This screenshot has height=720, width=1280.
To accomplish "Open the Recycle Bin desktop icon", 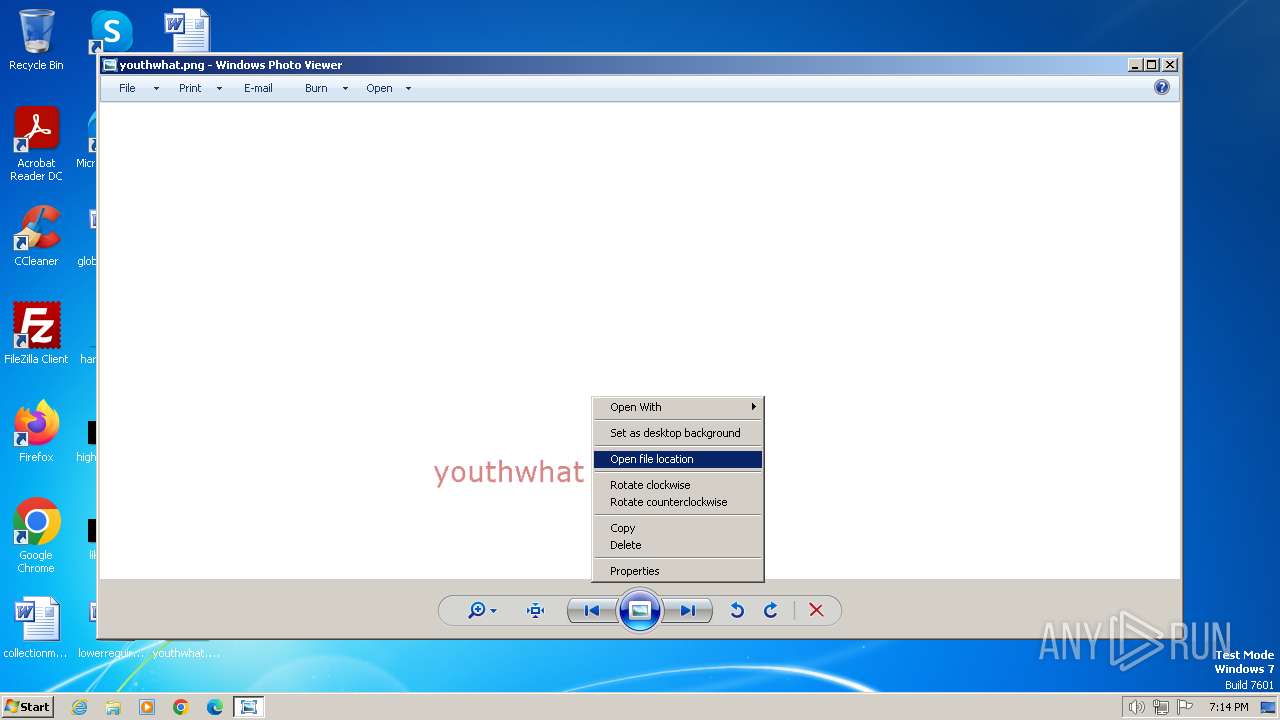I will click(x=36, y=40).
